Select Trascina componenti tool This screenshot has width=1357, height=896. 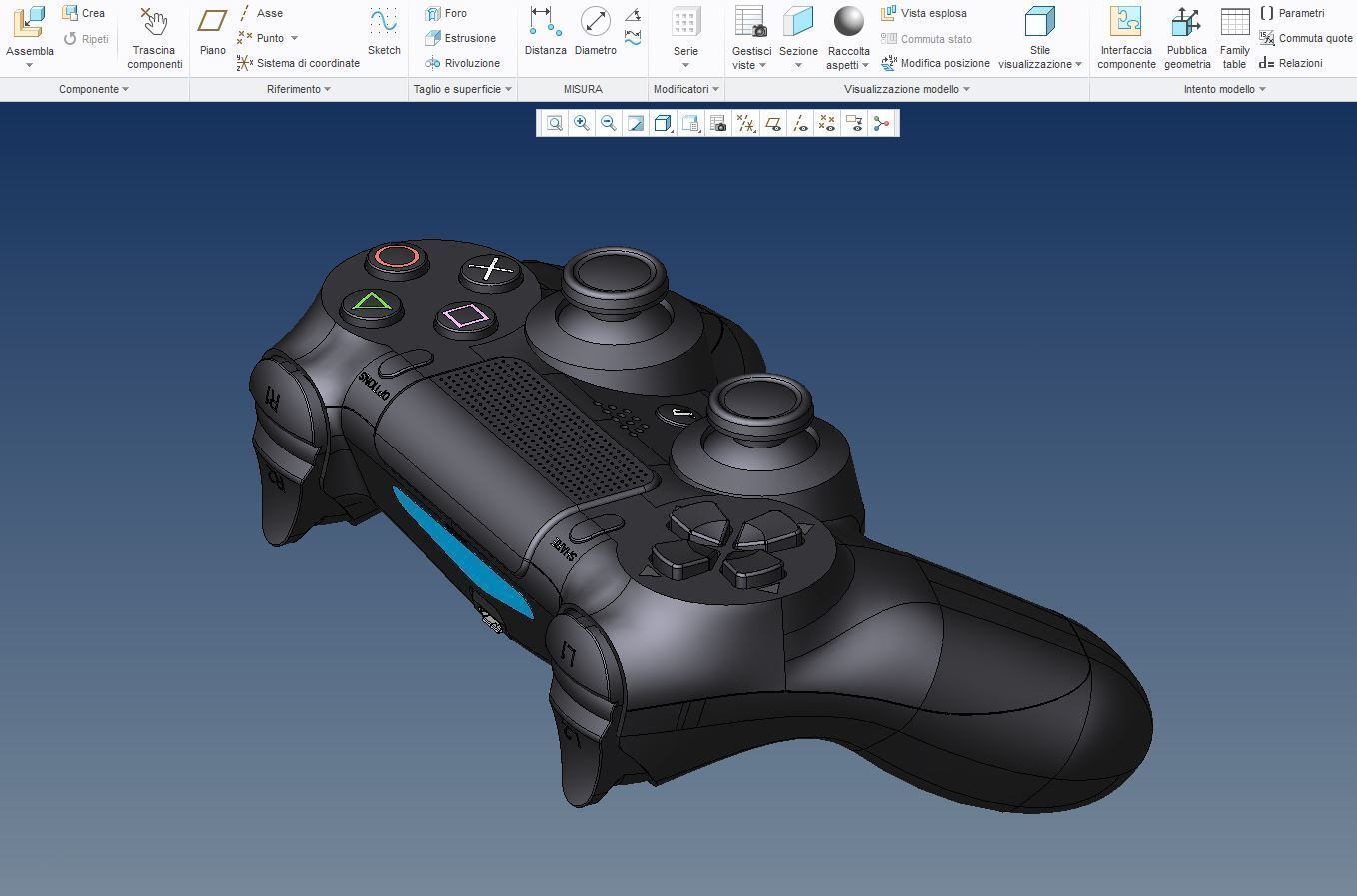pyautogui.click(x=154, y=37)
